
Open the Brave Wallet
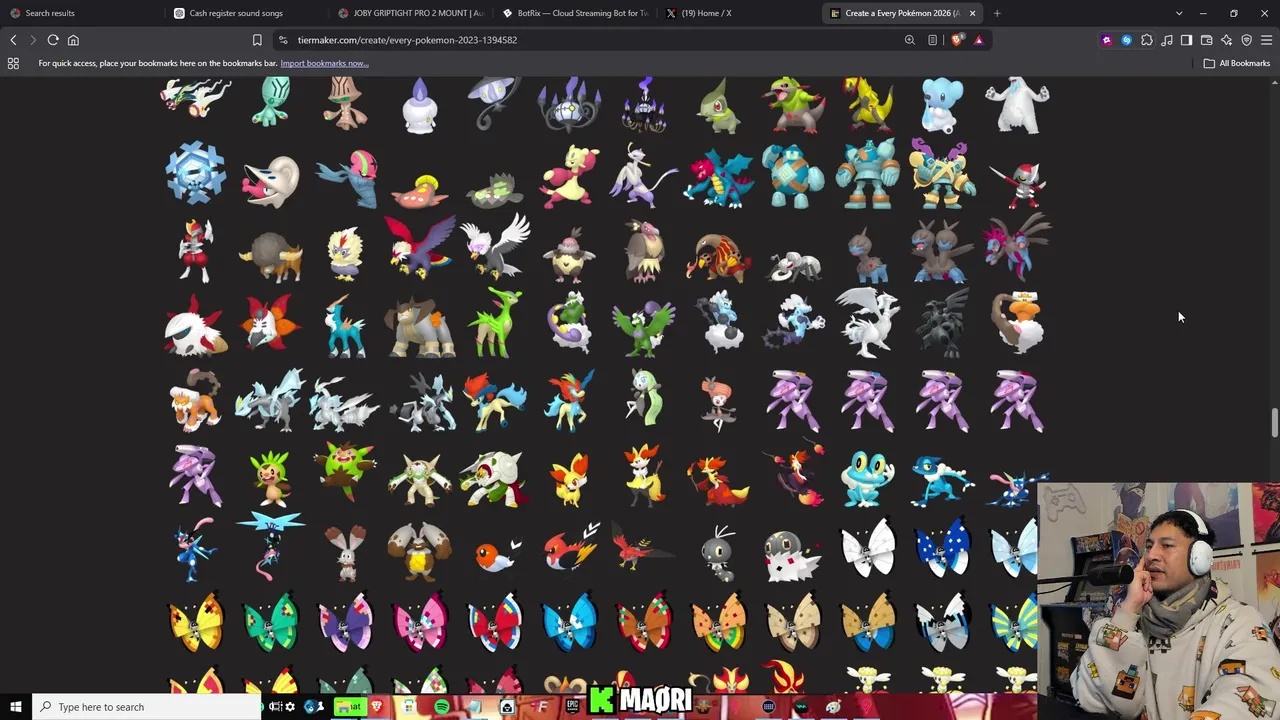point(1207,40)
